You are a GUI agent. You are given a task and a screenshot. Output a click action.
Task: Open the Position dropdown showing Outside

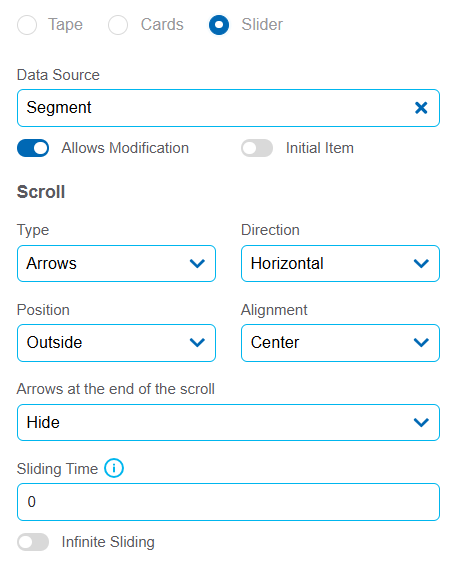(x=116, y=343)
